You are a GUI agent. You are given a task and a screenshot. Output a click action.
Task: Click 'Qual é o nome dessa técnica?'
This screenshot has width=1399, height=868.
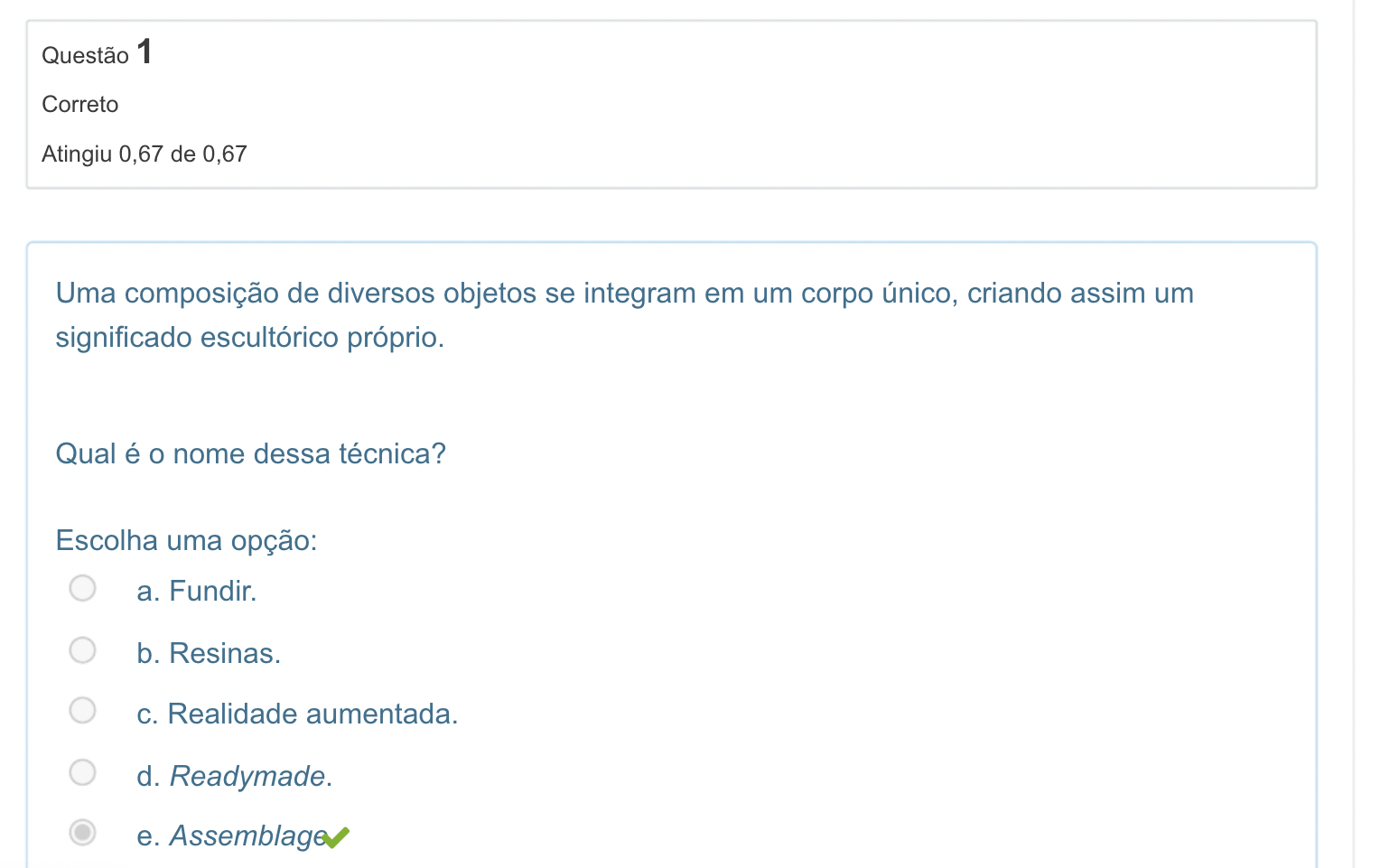point(251,453)
